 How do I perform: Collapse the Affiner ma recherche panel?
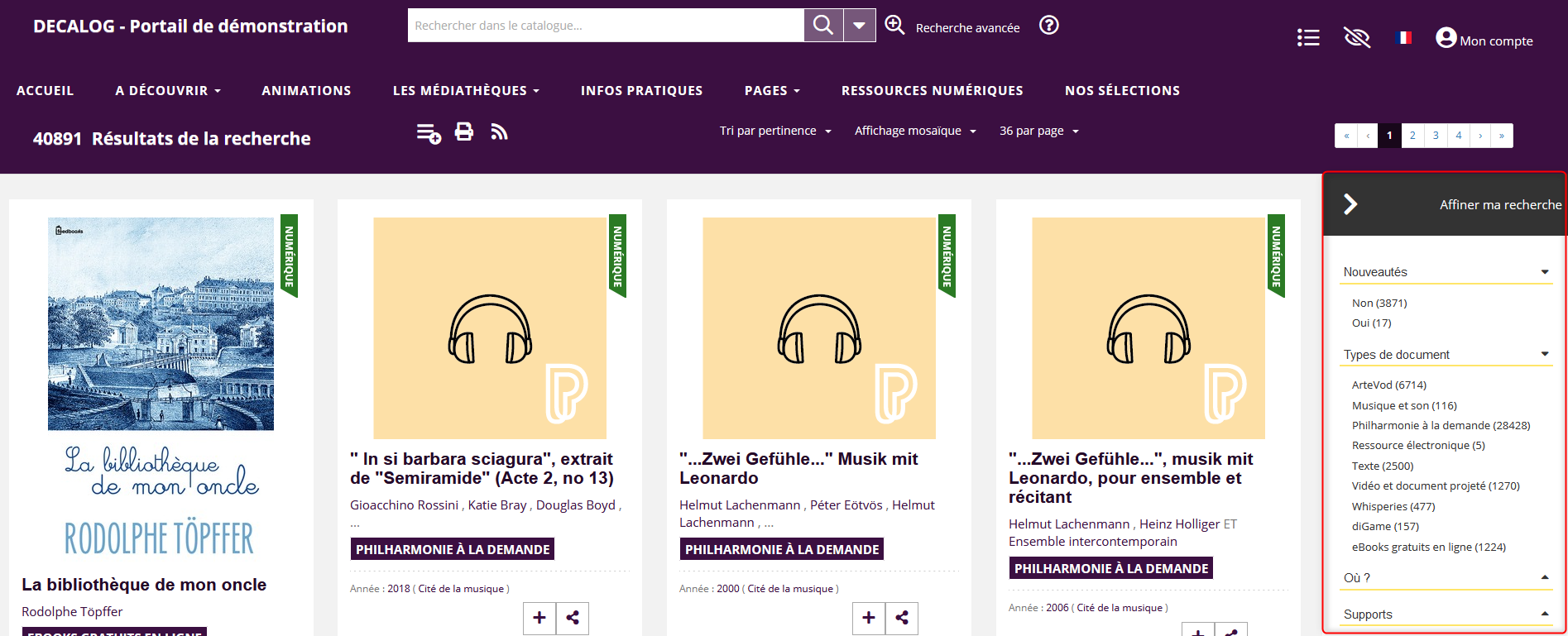click(x=1350, y=204)
